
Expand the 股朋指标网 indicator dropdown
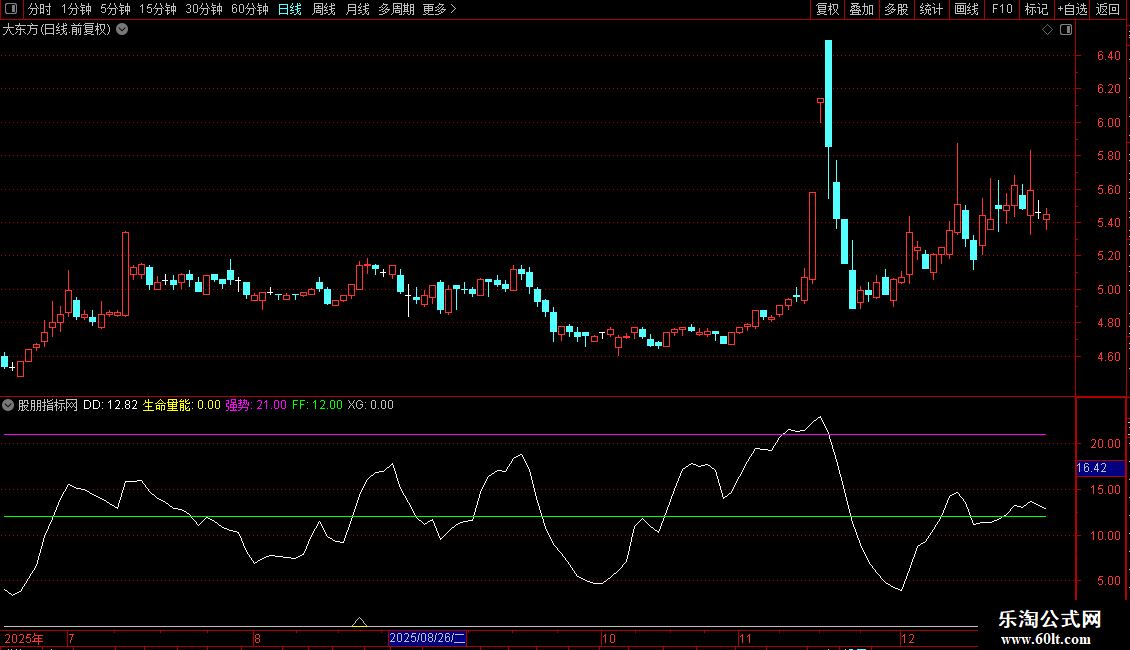click(x=8, y=405)
